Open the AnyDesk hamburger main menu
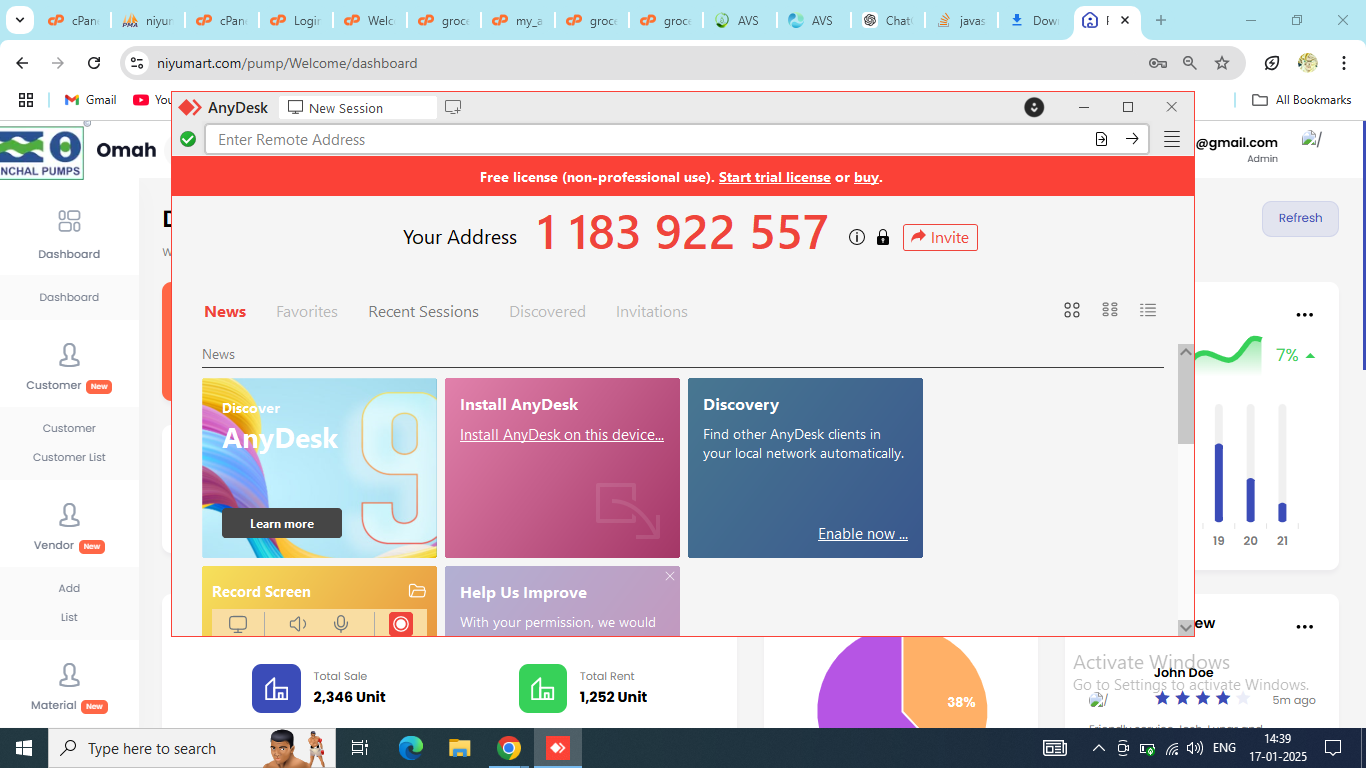 [1172, 139]
